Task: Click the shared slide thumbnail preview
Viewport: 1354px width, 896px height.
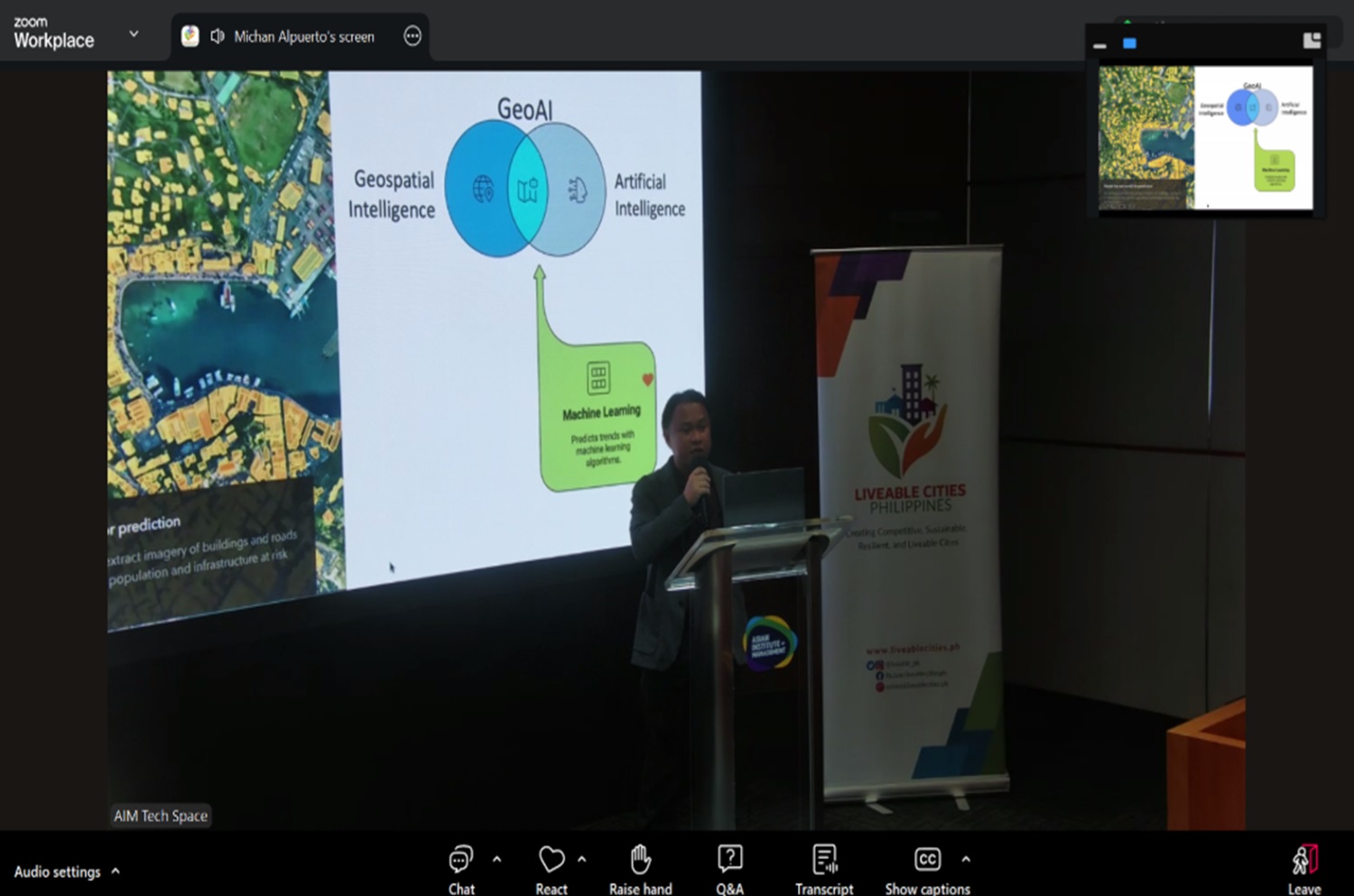Action: [x=1205, y=137]
